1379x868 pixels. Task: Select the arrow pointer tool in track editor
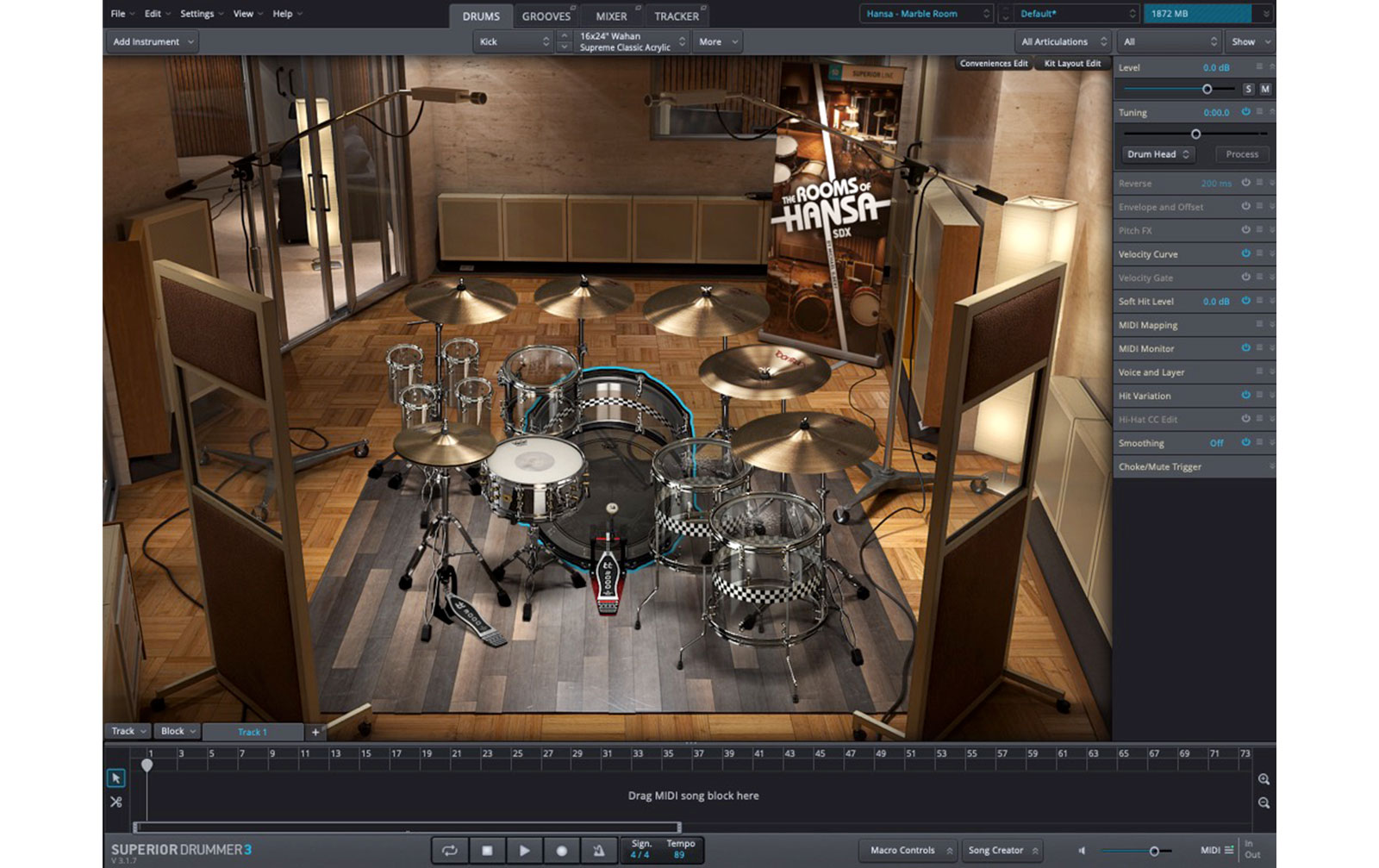point(115,778)
